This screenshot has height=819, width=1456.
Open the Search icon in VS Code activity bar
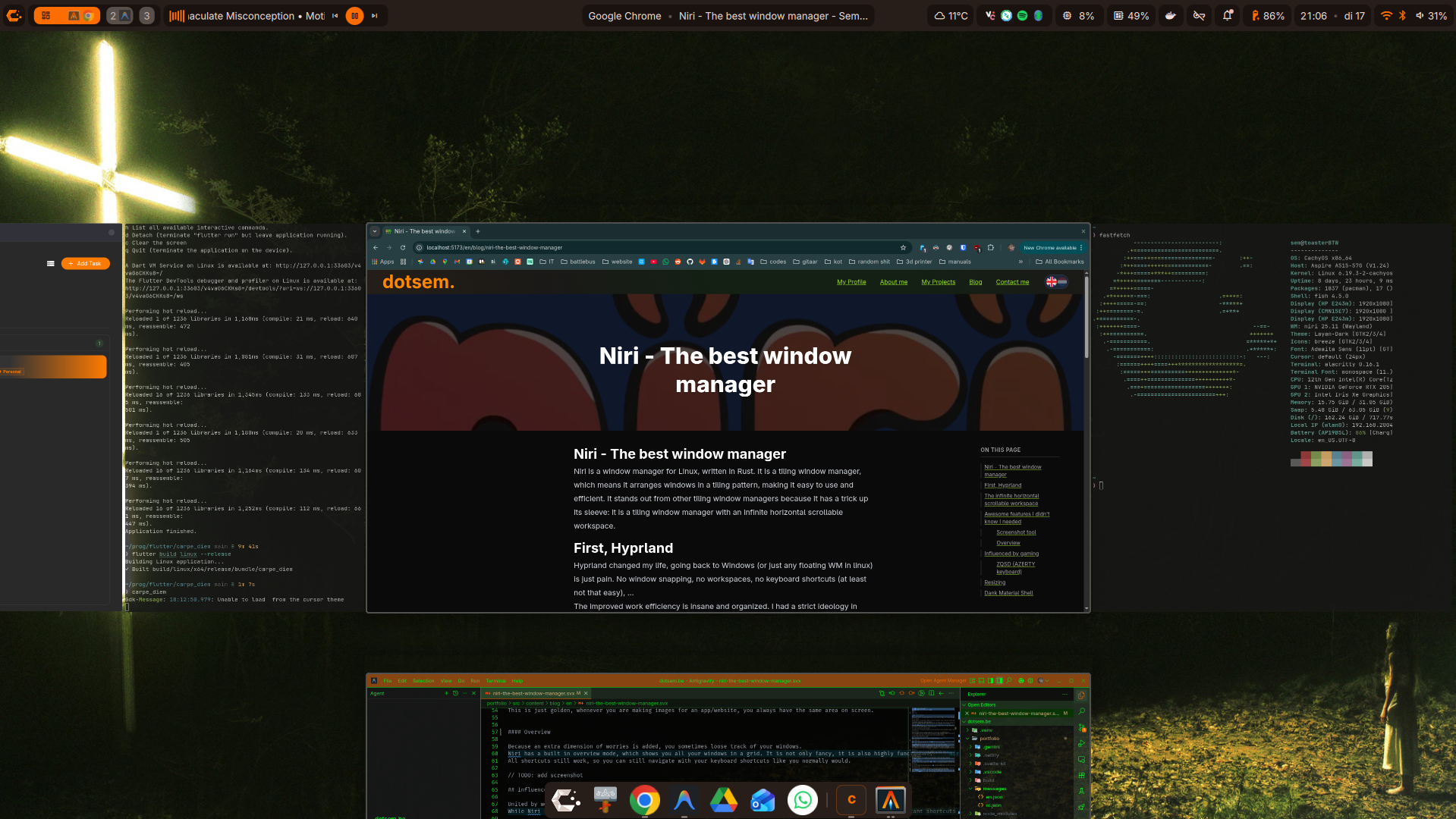pyautogui.click(x=1081, y=711)
